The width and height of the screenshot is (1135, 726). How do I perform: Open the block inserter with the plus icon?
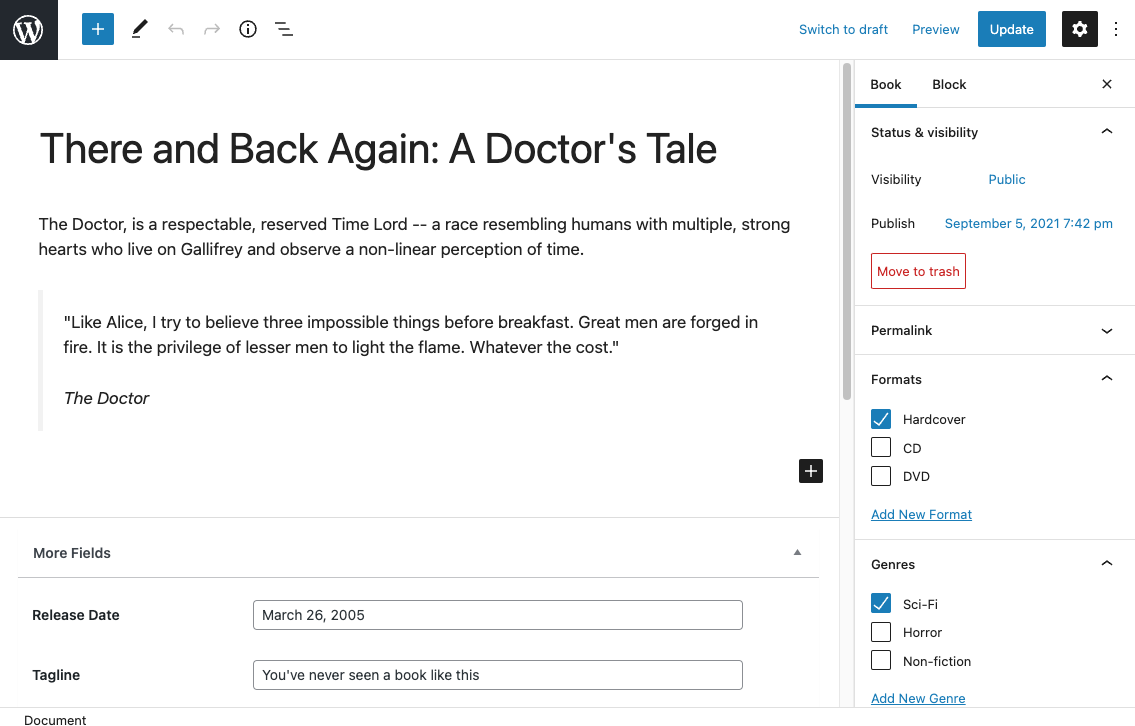pyautogui.click(x=97, y=29)
